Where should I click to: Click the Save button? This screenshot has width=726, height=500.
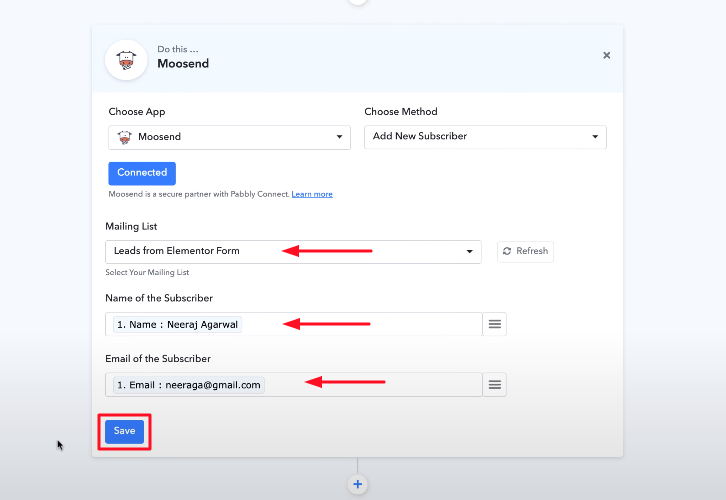click(x=125, y=431)
